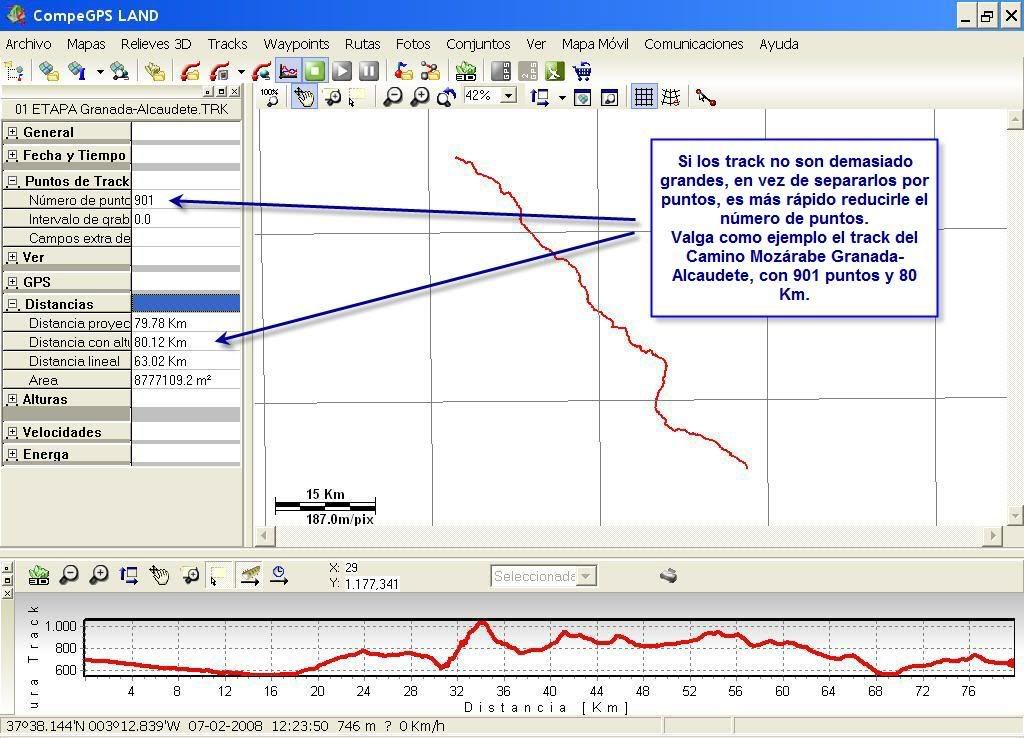
Task: Open the red track folder icon
Action: click(190, 71)
